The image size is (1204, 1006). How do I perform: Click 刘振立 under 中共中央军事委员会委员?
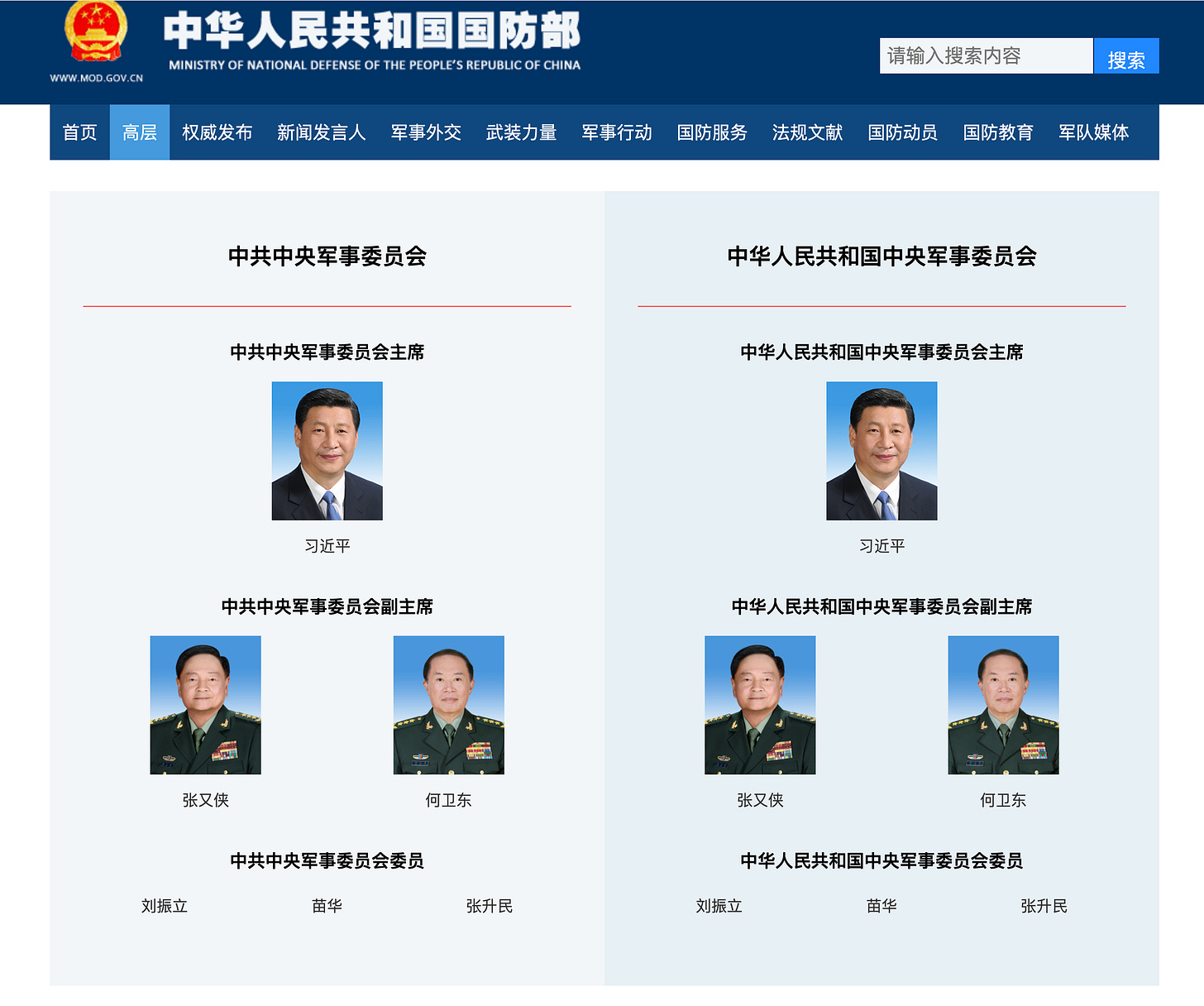point(165,906)
